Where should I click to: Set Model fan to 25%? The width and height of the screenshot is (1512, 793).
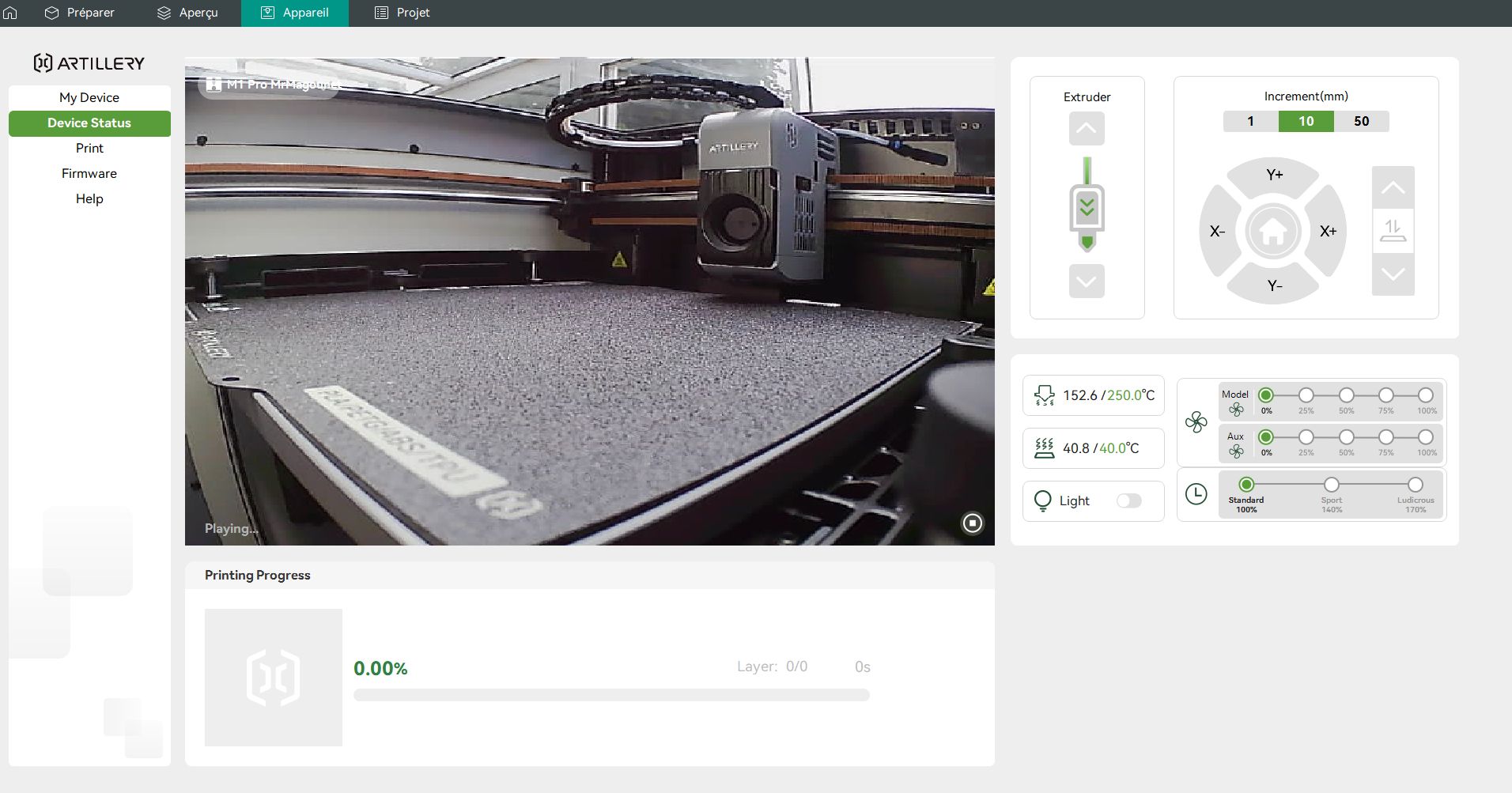tap(1306, 395)
